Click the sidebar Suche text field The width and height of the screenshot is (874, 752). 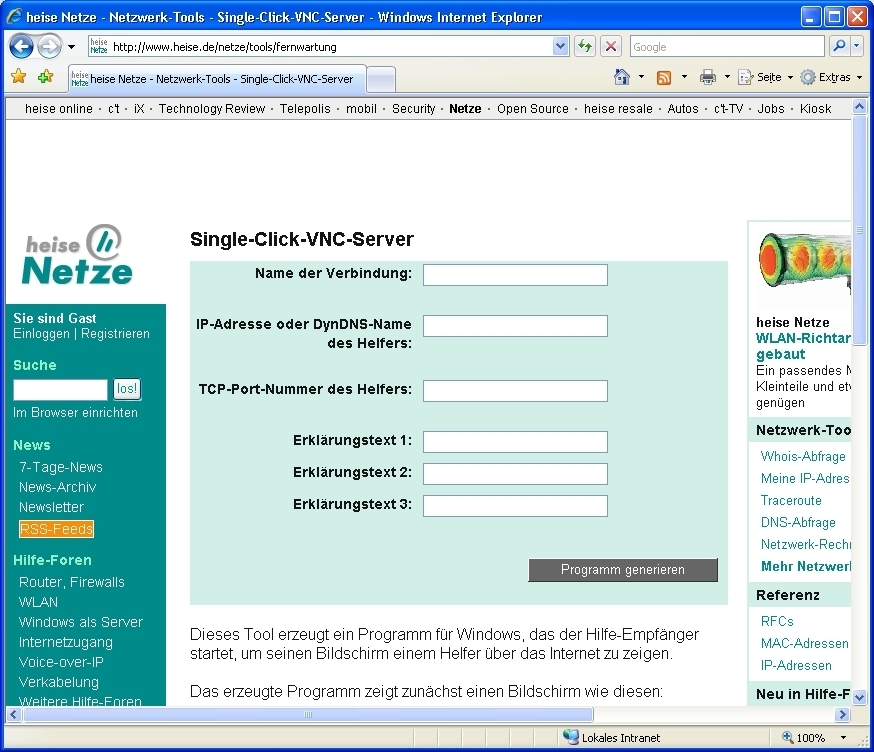click(x=60, y=389)
